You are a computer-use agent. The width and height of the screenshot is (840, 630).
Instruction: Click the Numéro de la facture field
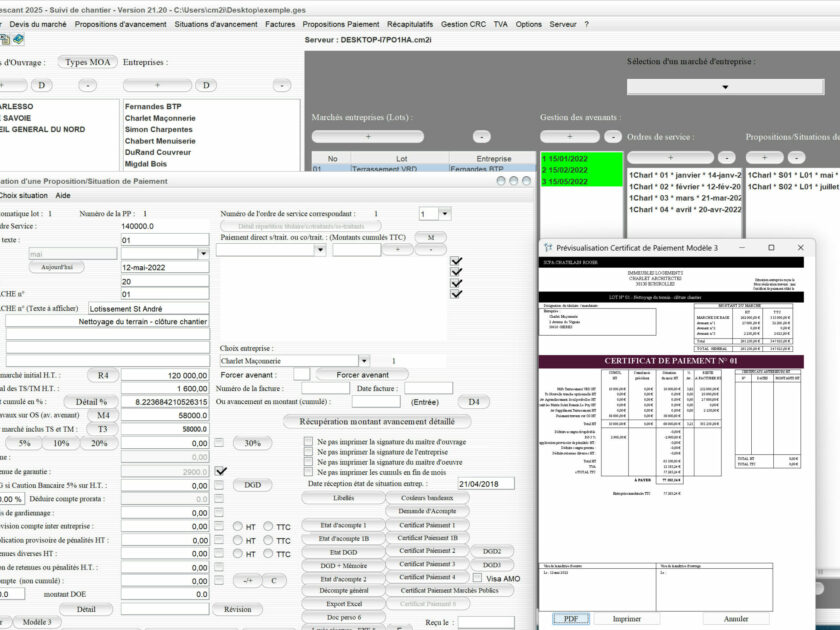pyautogui.click(x=325, y=388)
